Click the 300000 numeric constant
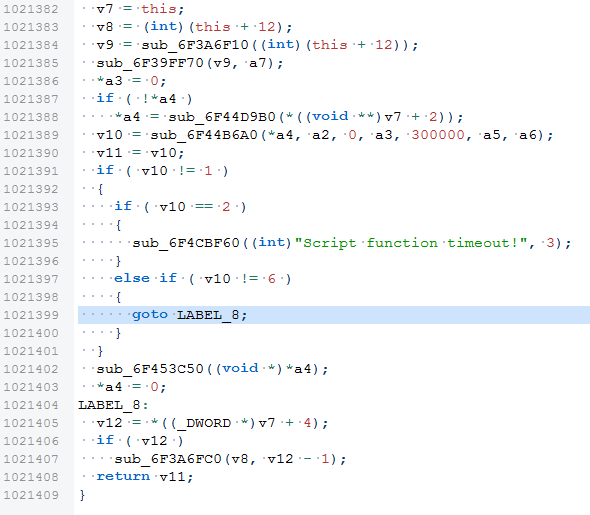Viewport: 590px width, 515px height. coord(438,135)
